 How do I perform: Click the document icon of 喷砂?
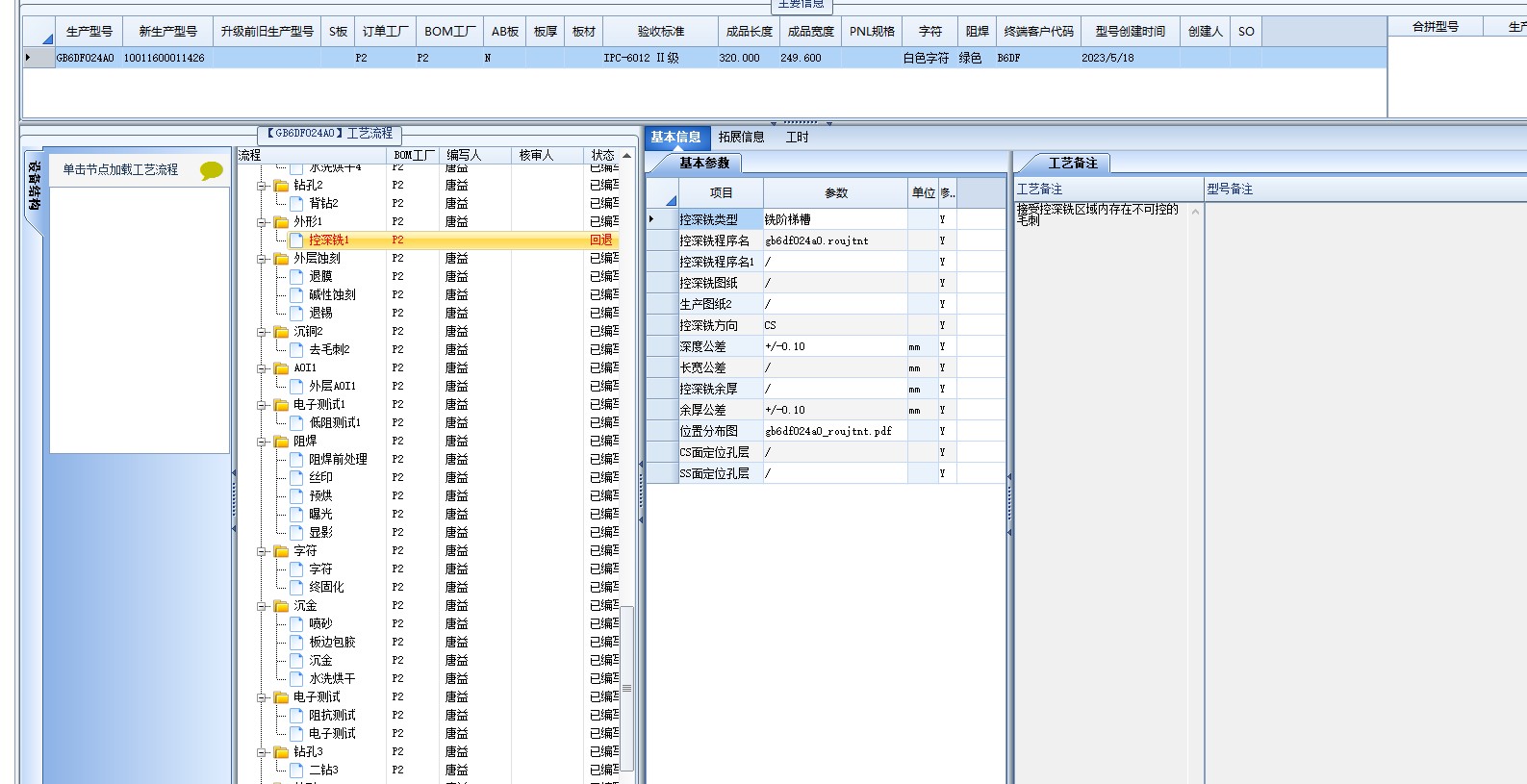point(296,623)
